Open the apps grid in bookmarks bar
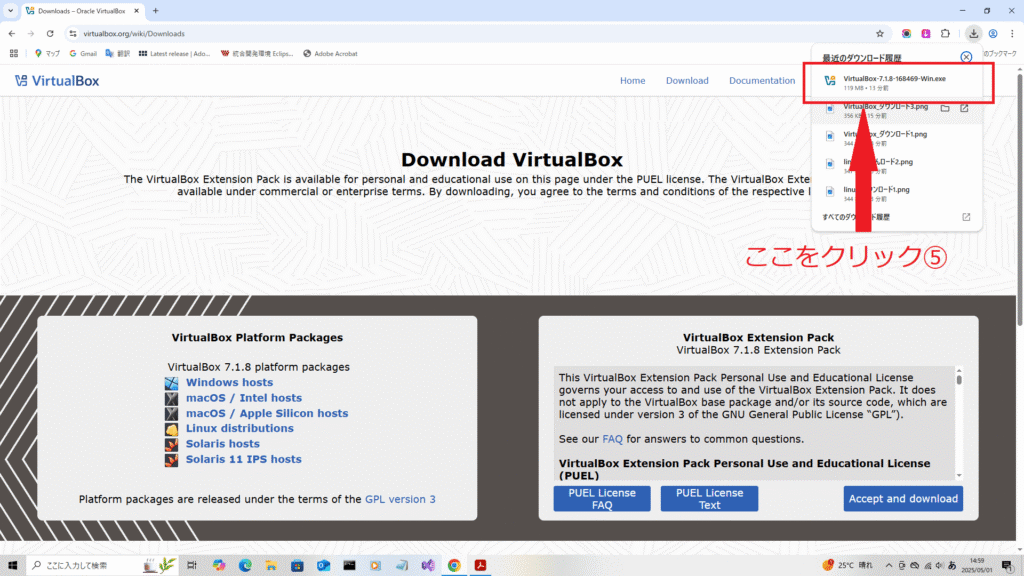The width and height of the screenshot is (1024, 576). pyautogui.click(x=14, y=54)
